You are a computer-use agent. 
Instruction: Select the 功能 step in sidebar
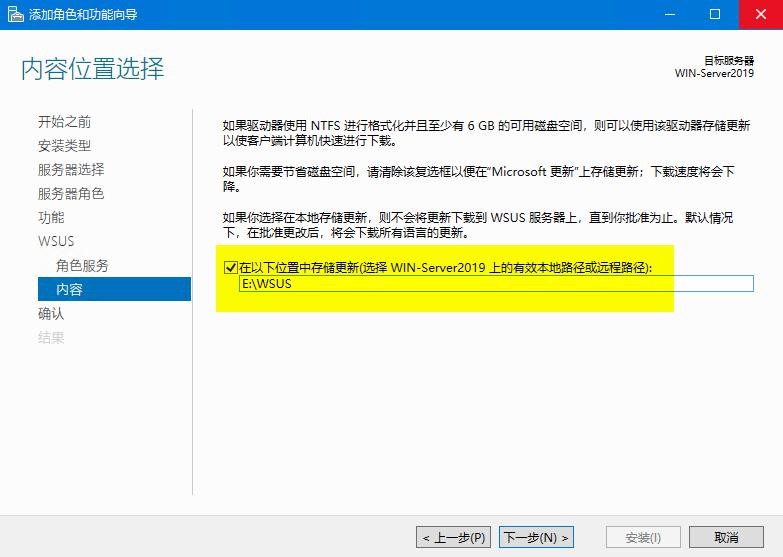pyautogui.click(x=51, y=218)
